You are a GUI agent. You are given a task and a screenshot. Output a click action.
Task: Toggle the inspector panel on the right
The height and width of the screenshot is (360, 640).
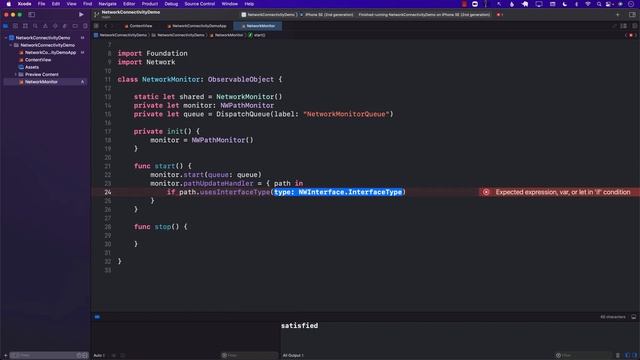(x=632, y=15)
